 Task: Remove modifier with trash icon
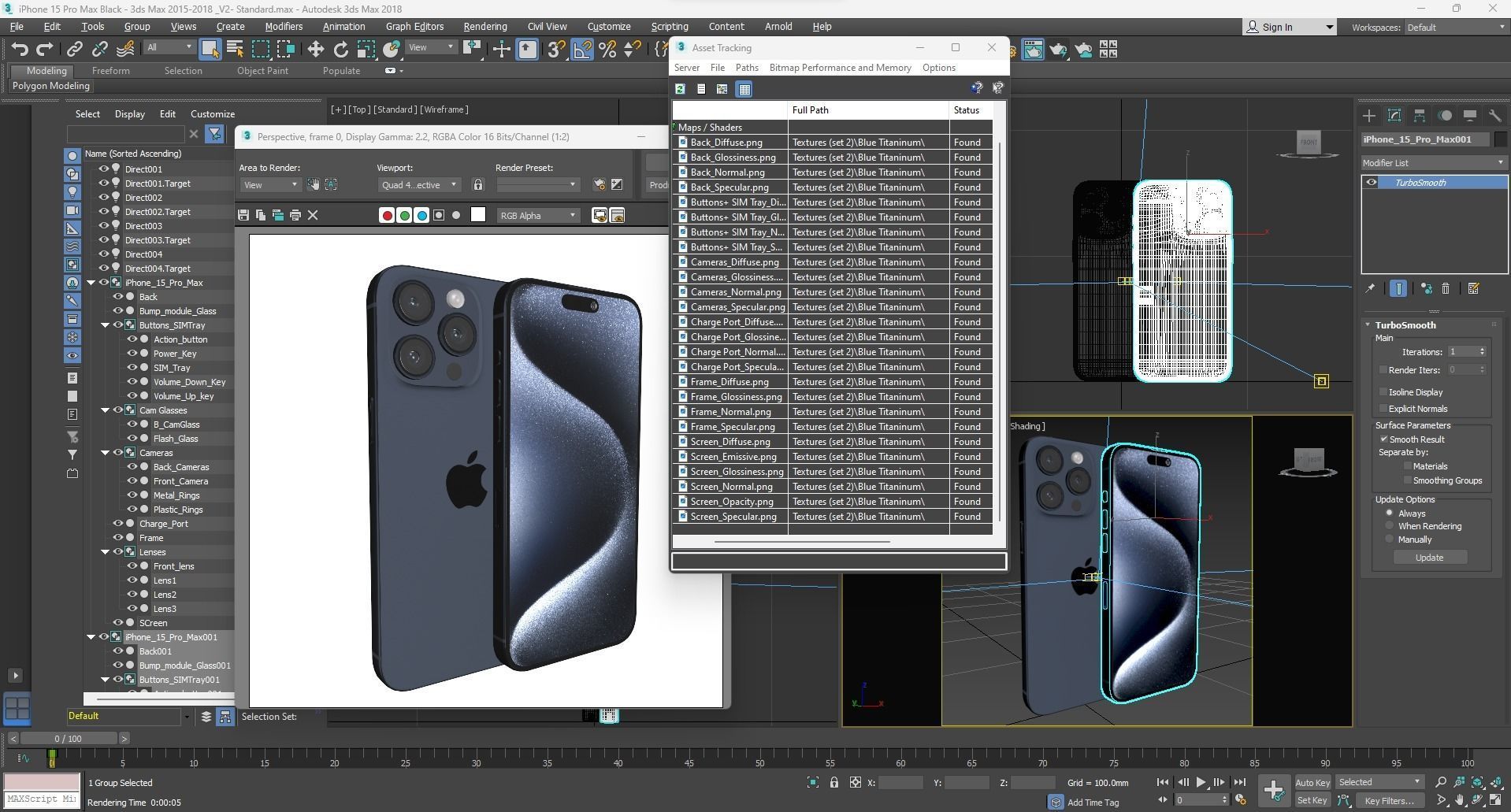click(x=1446, y=289)
